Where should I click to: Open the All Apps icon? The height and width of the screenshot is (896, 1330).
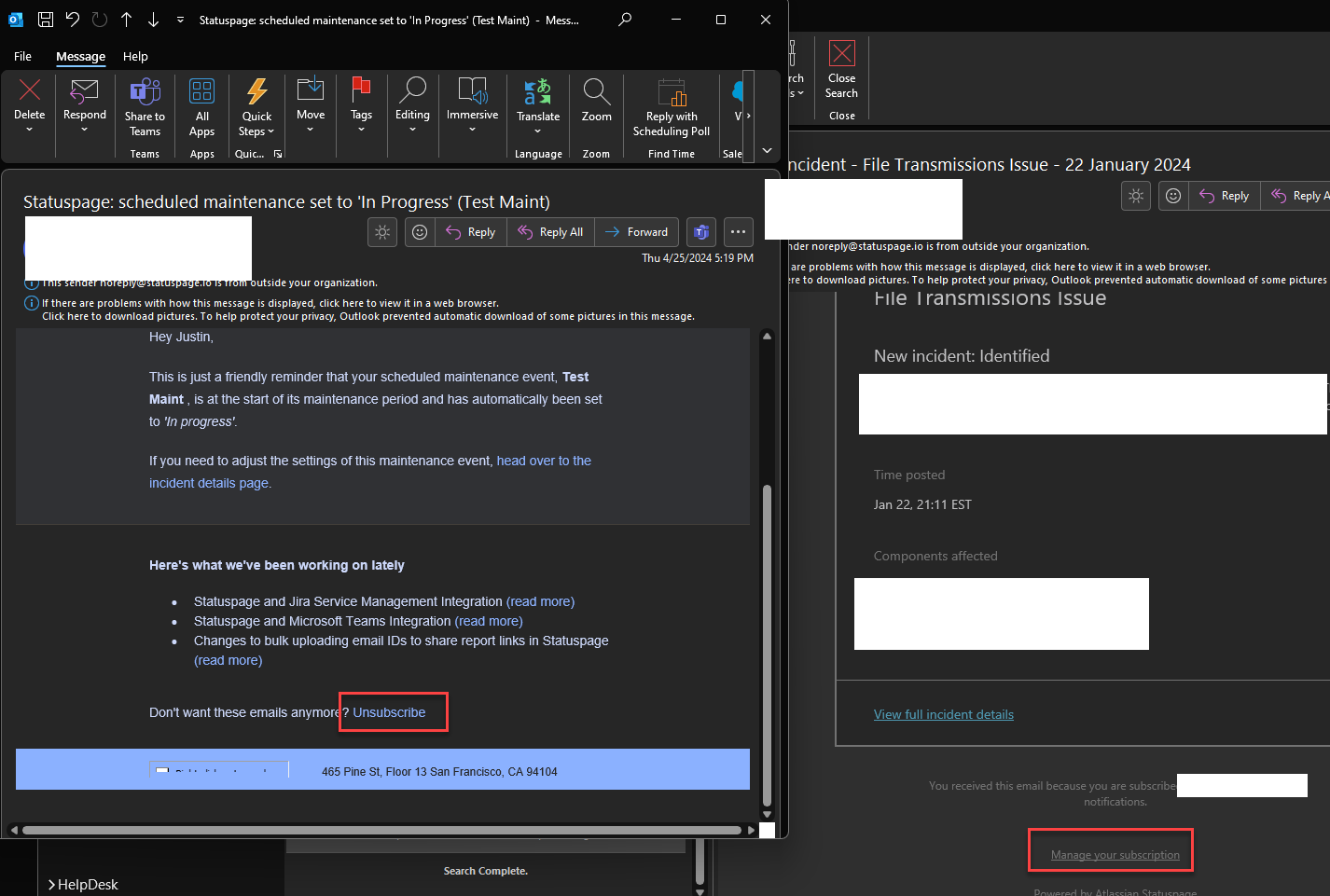pyautogui.click(x=202, y=90)
